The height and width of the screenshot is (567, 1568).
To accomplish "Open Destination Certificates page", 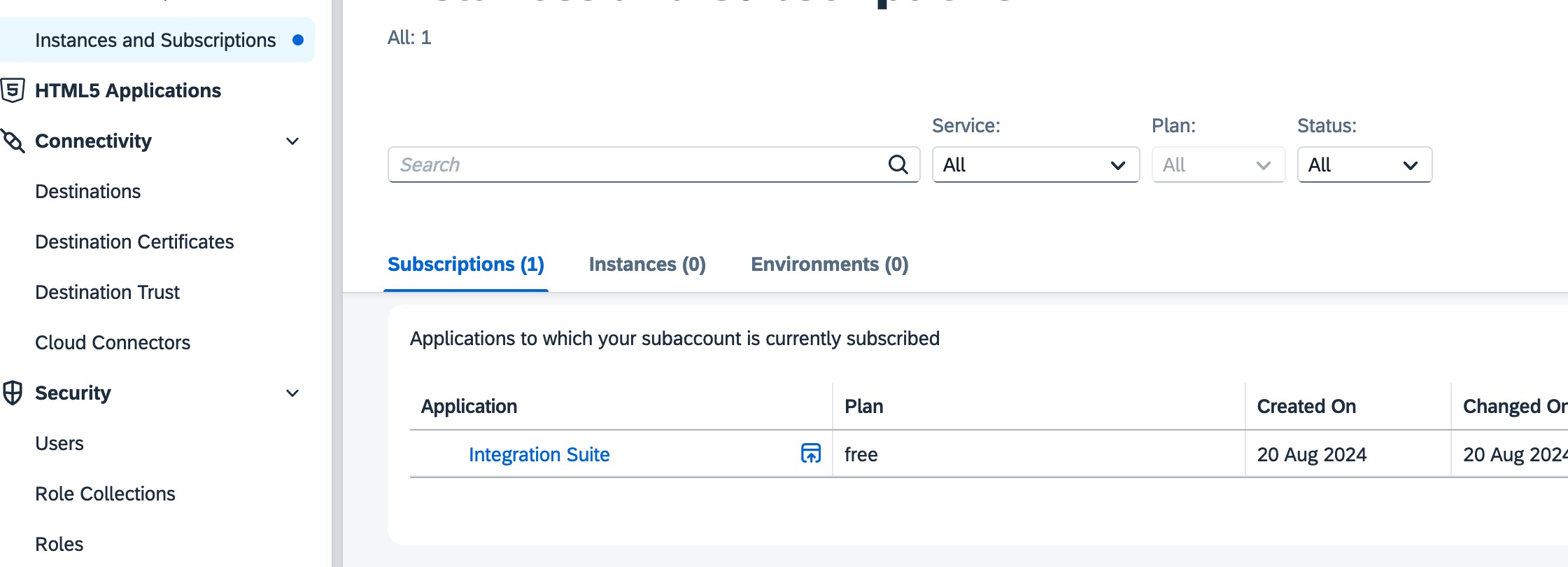I will point(134,241).
